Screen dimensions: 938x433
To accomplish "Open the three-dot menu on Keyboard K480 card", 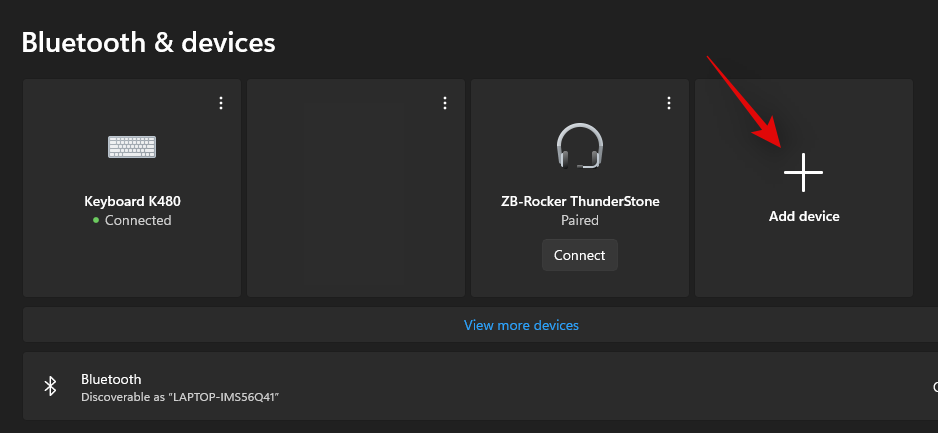I will [x=221, y=103].
